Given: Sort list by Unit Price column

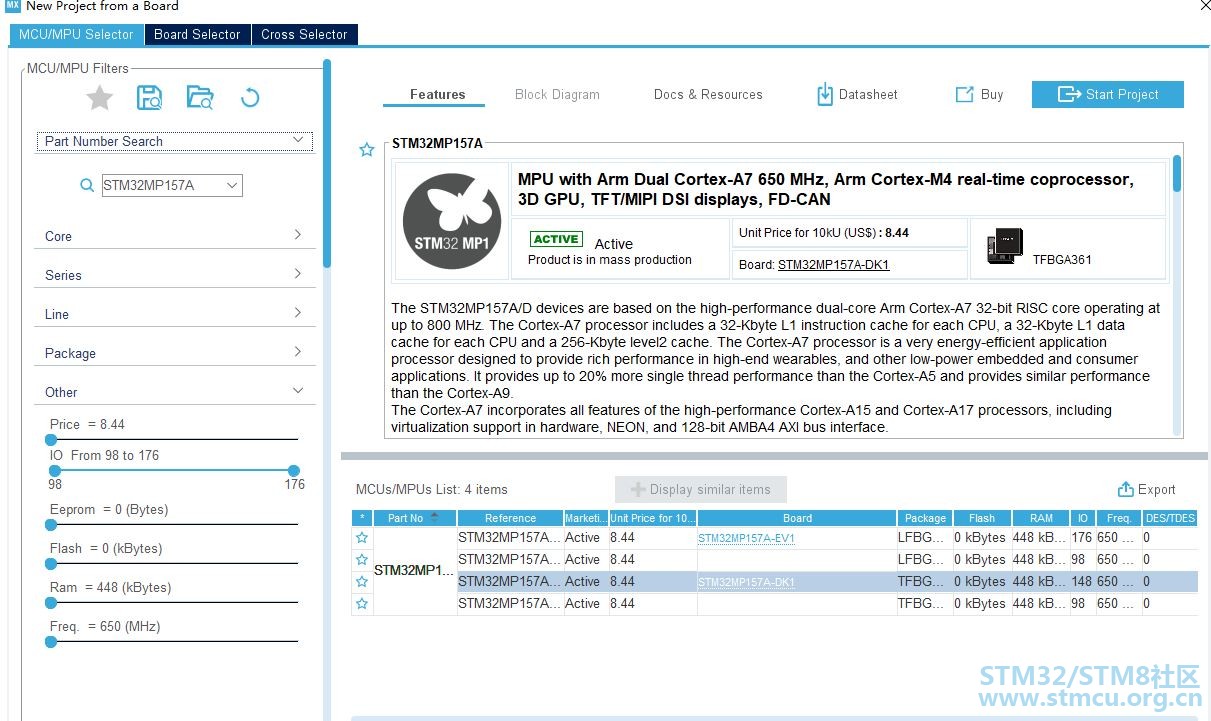Looking at the screenshot, I should point(652,518).
